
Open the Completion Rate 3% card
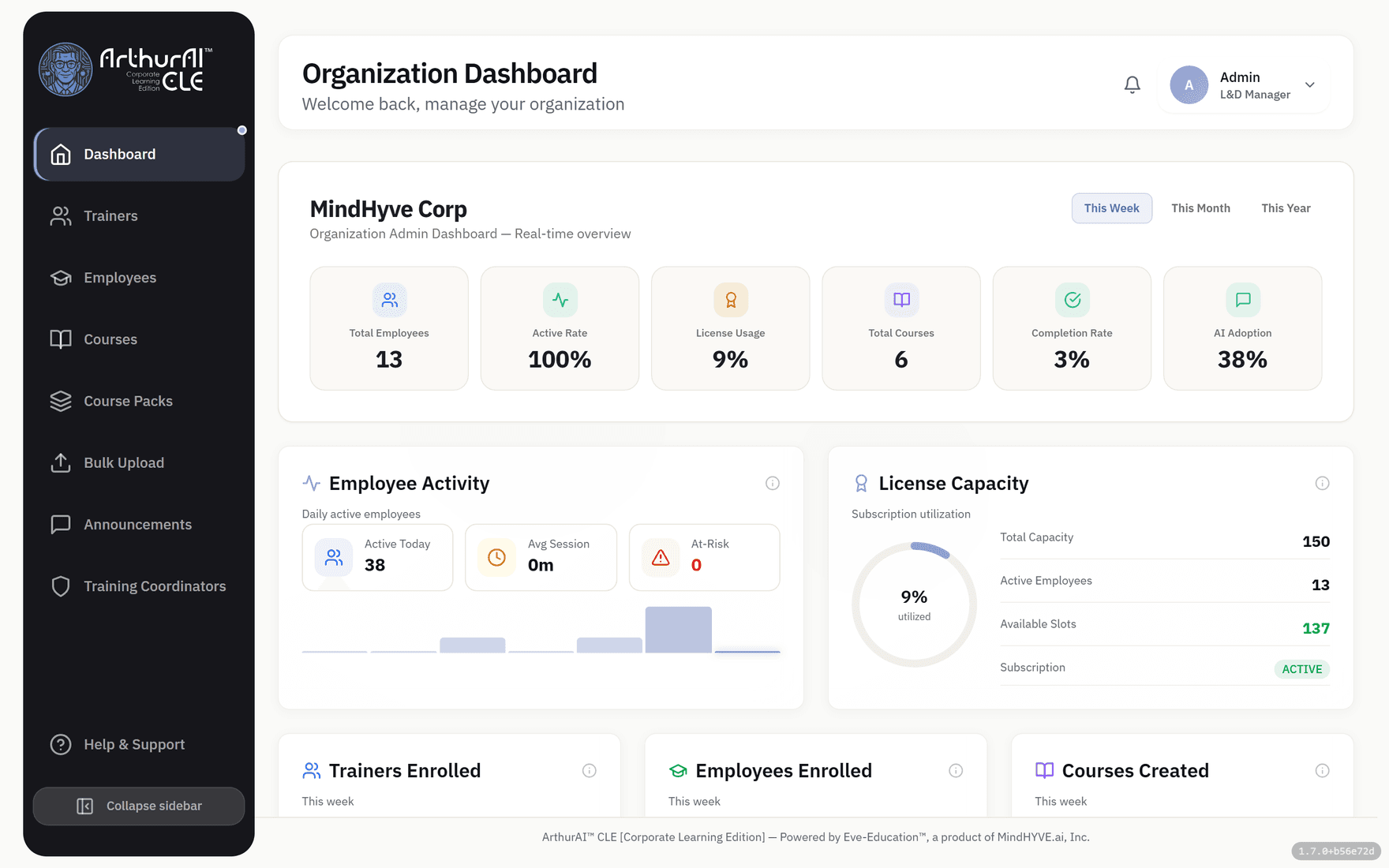(x=1072, y=328)
